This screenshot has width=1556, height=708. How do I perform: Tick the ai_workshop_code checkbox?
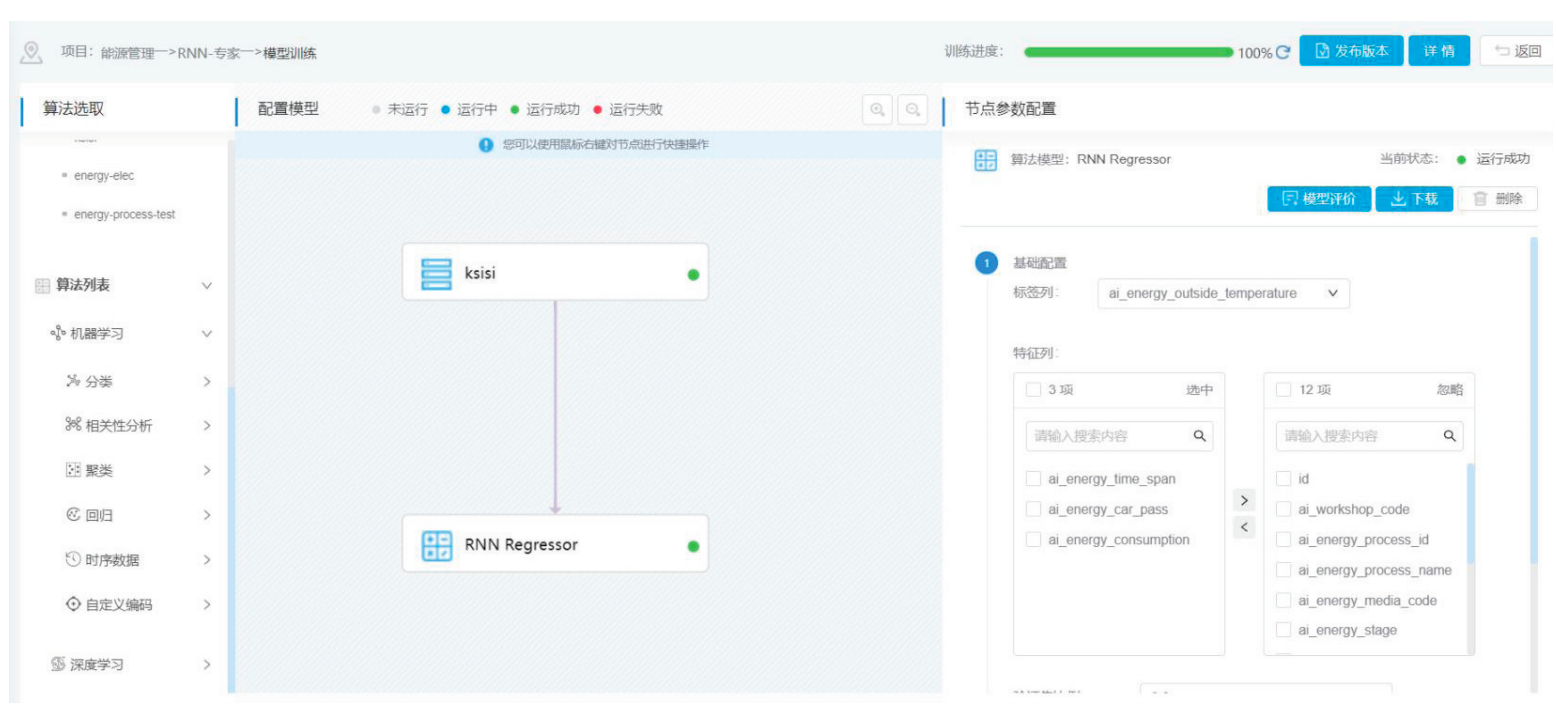1284,510
